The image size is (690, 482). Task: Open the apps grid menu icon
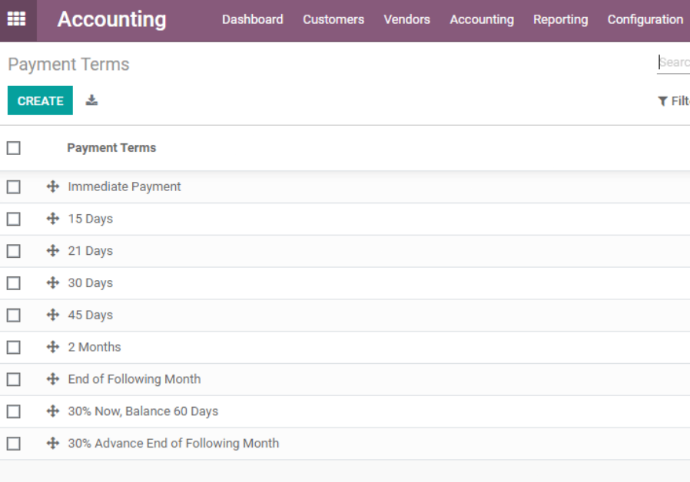(17, 19)
